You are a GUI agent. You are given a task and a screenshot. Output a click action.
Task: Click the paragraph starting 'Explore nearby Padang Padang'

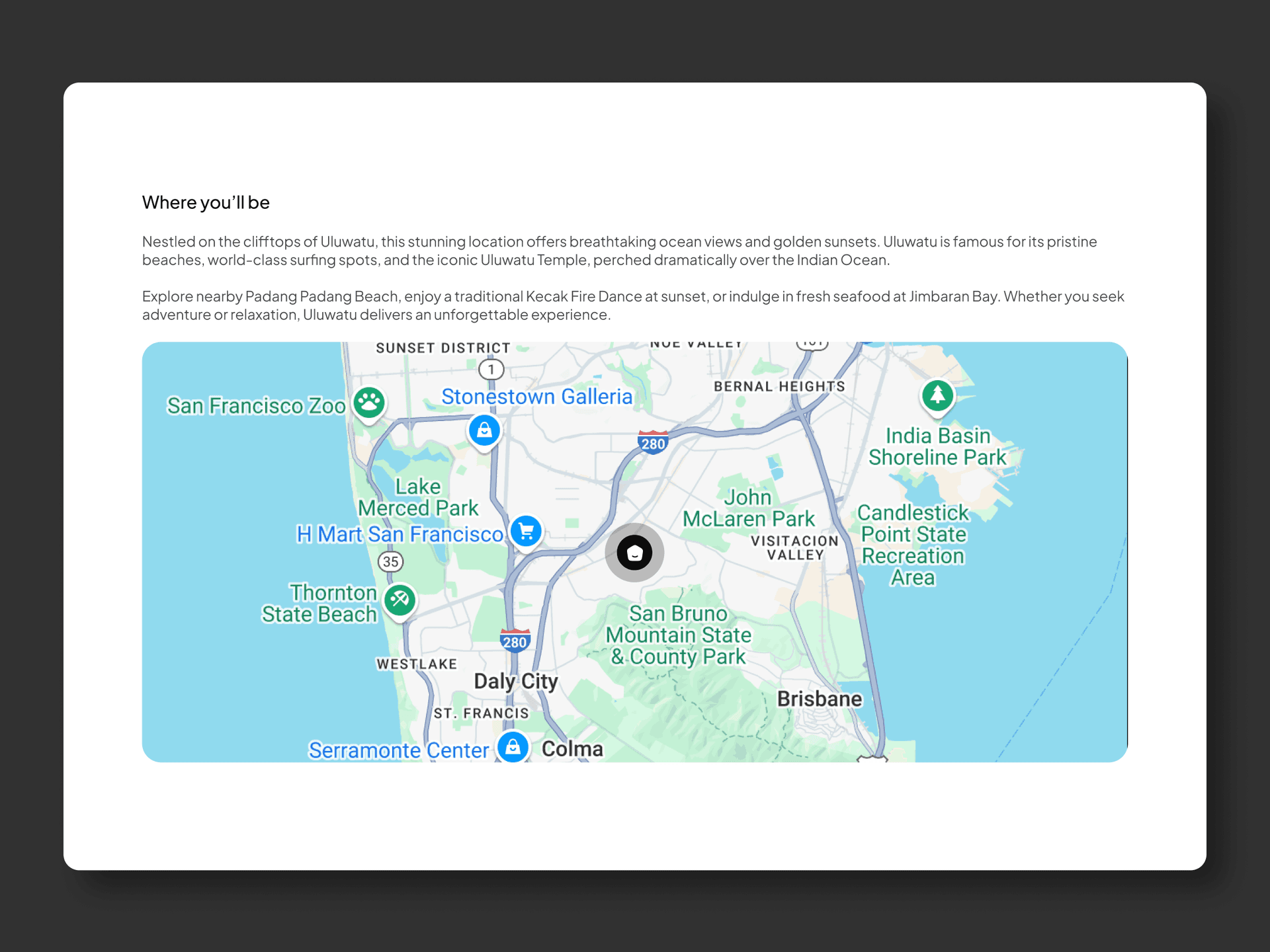tap(634, 305)
